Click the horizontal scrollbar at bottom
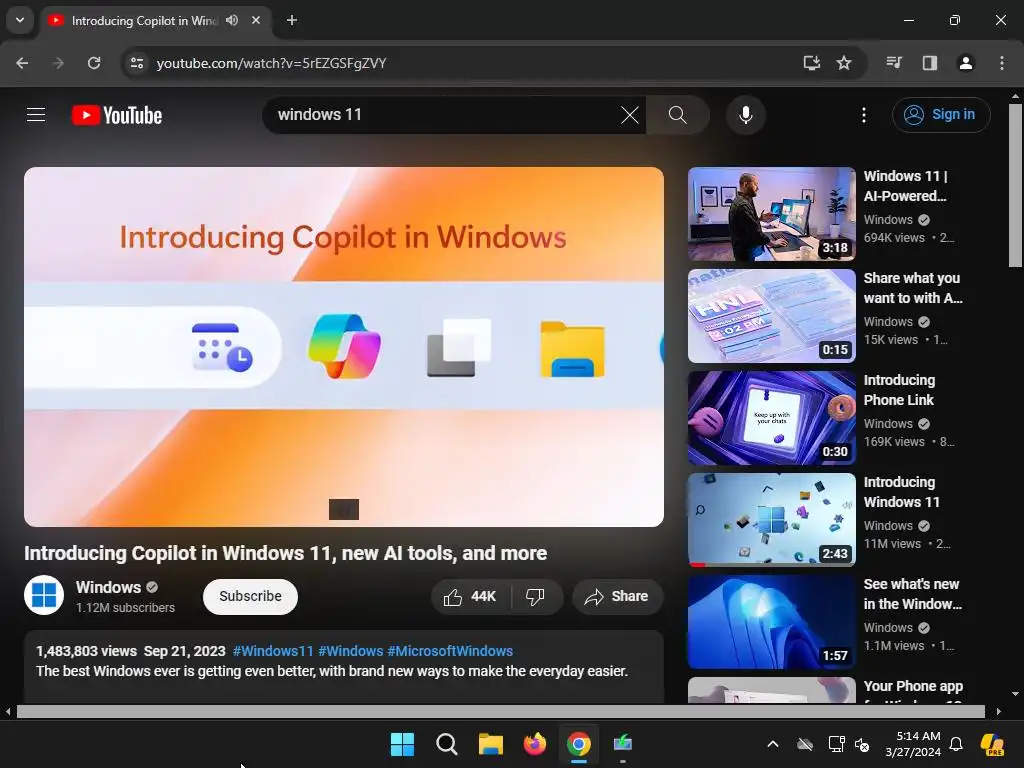This screenshot has width=1024, height=768. [500, 712]
